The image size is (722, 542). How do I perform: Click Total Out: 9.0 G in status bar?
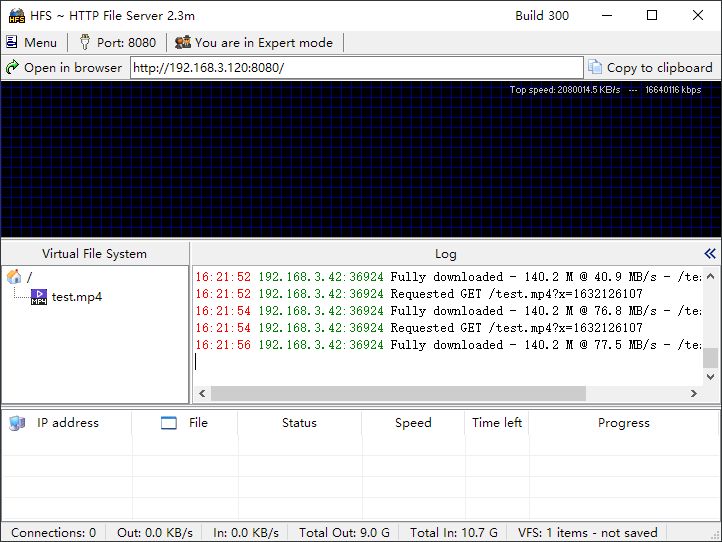click(344, 533)
